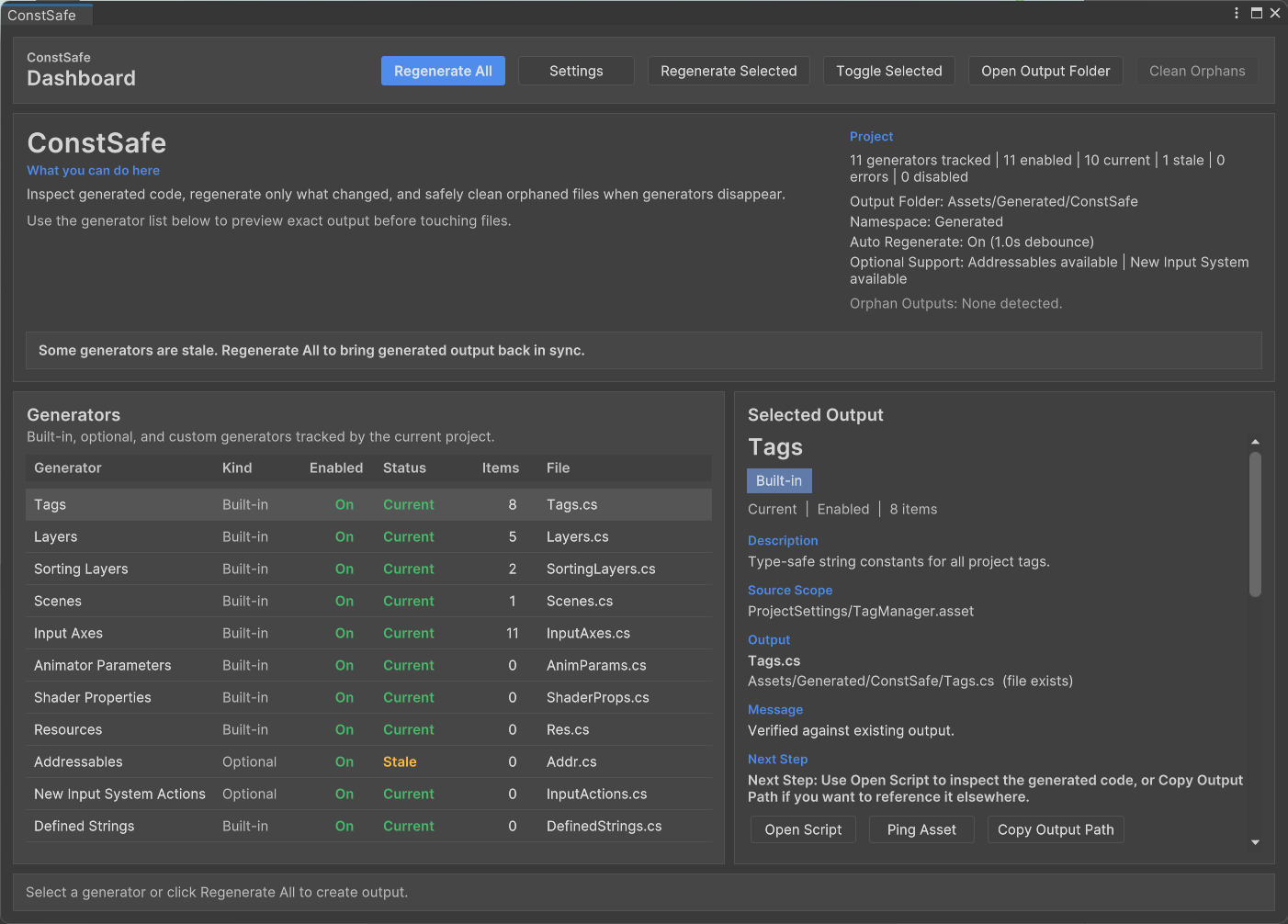This screenshot has height=924, width=1288.
Task: Close the ConstSafe window
Action: point(1275,13)
